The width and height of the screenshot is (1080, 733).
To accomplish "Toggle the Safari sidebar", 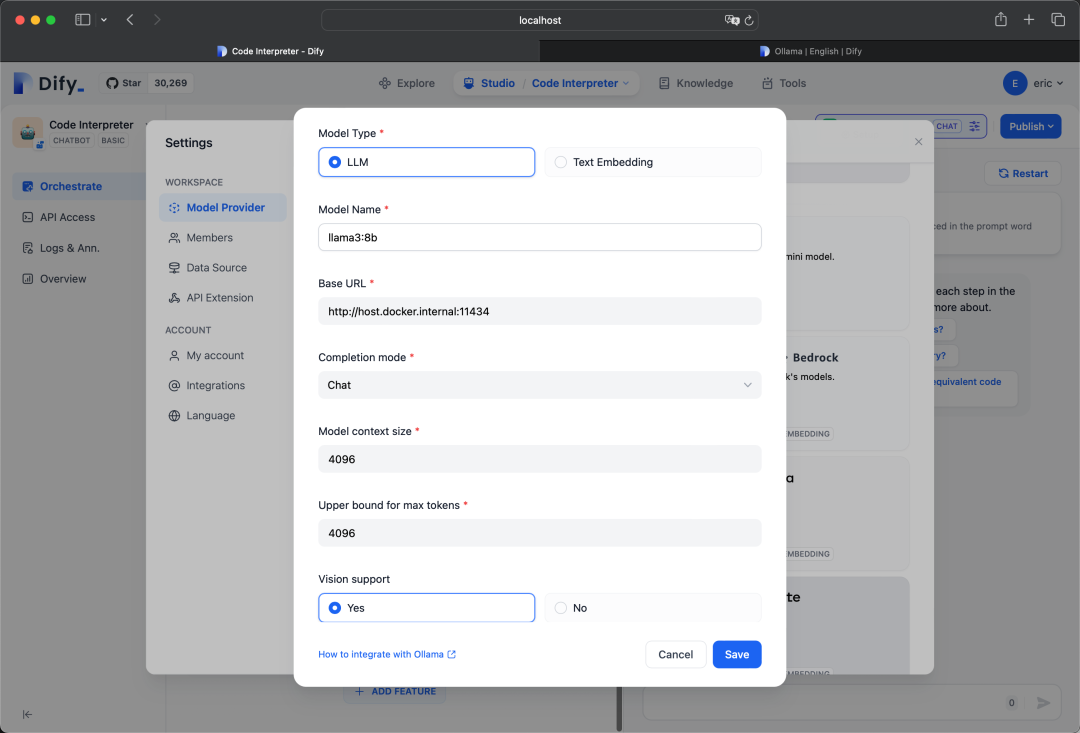I will 83,20.
